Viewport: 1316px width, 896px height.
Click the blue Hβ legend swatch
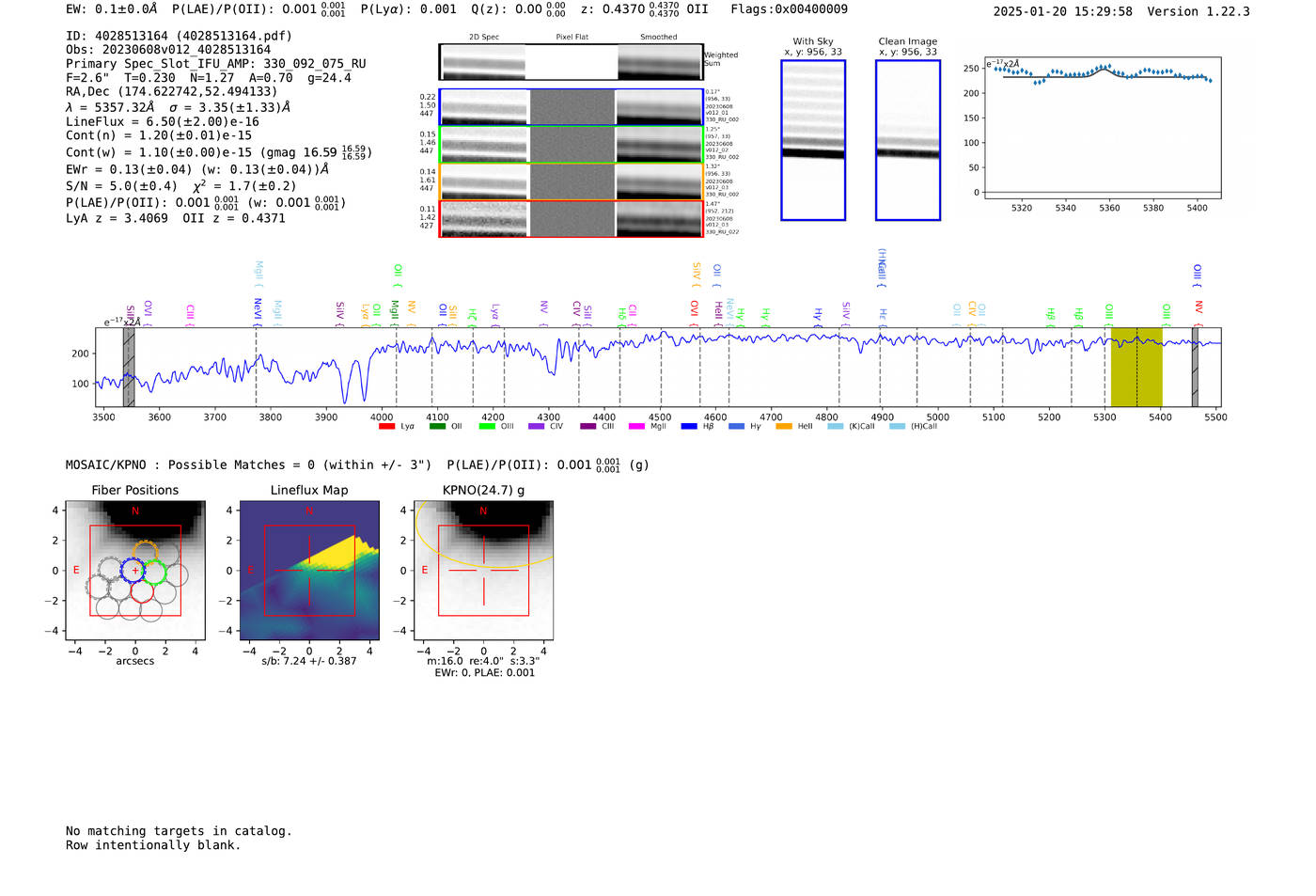click(689, 427)
